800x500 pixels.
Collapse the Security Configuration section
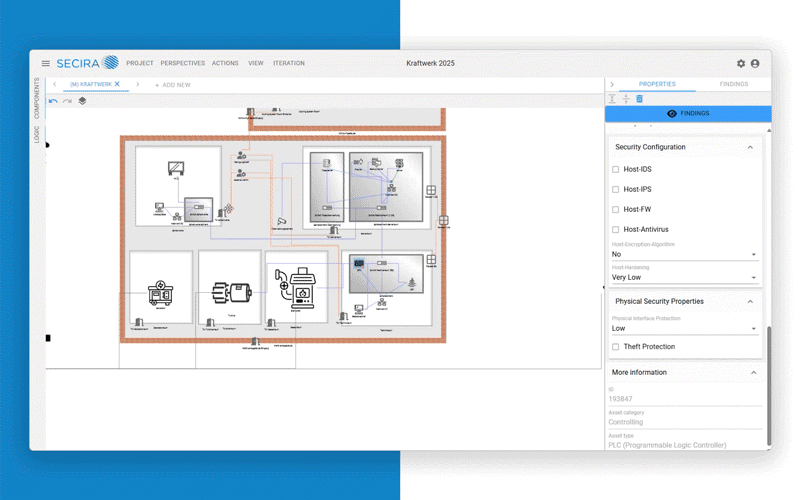(x=750, y=147)
